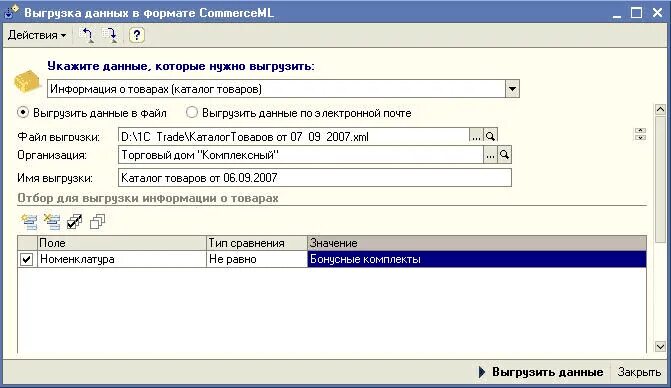Click the Имя выгрузки text field
The height and width of the screenshot is (388, 671).
pyautogui.click(x=315, y=178)
